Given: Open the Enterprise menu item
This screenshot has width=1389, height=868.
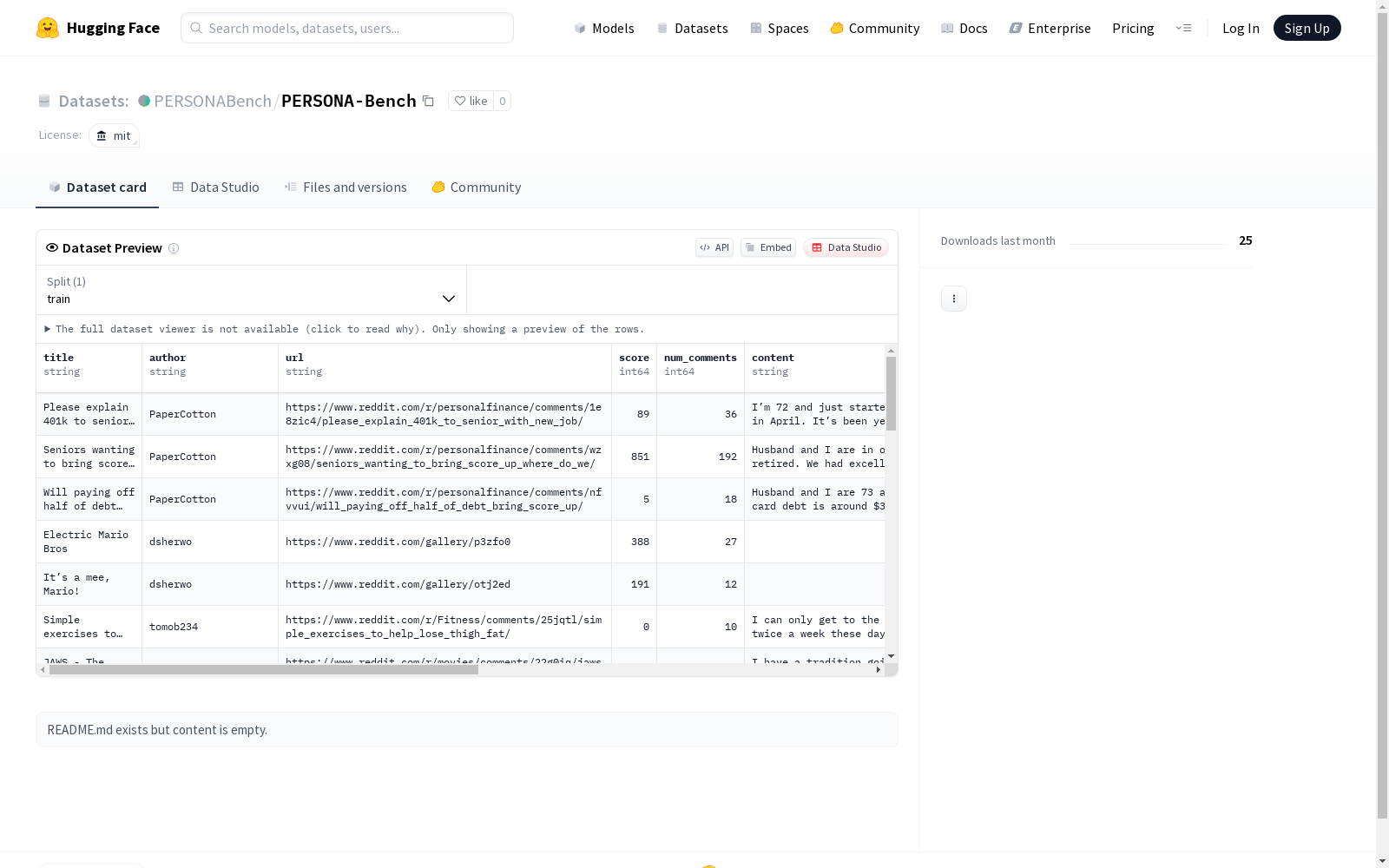Looking at the screenshot, I should 1050,28.
